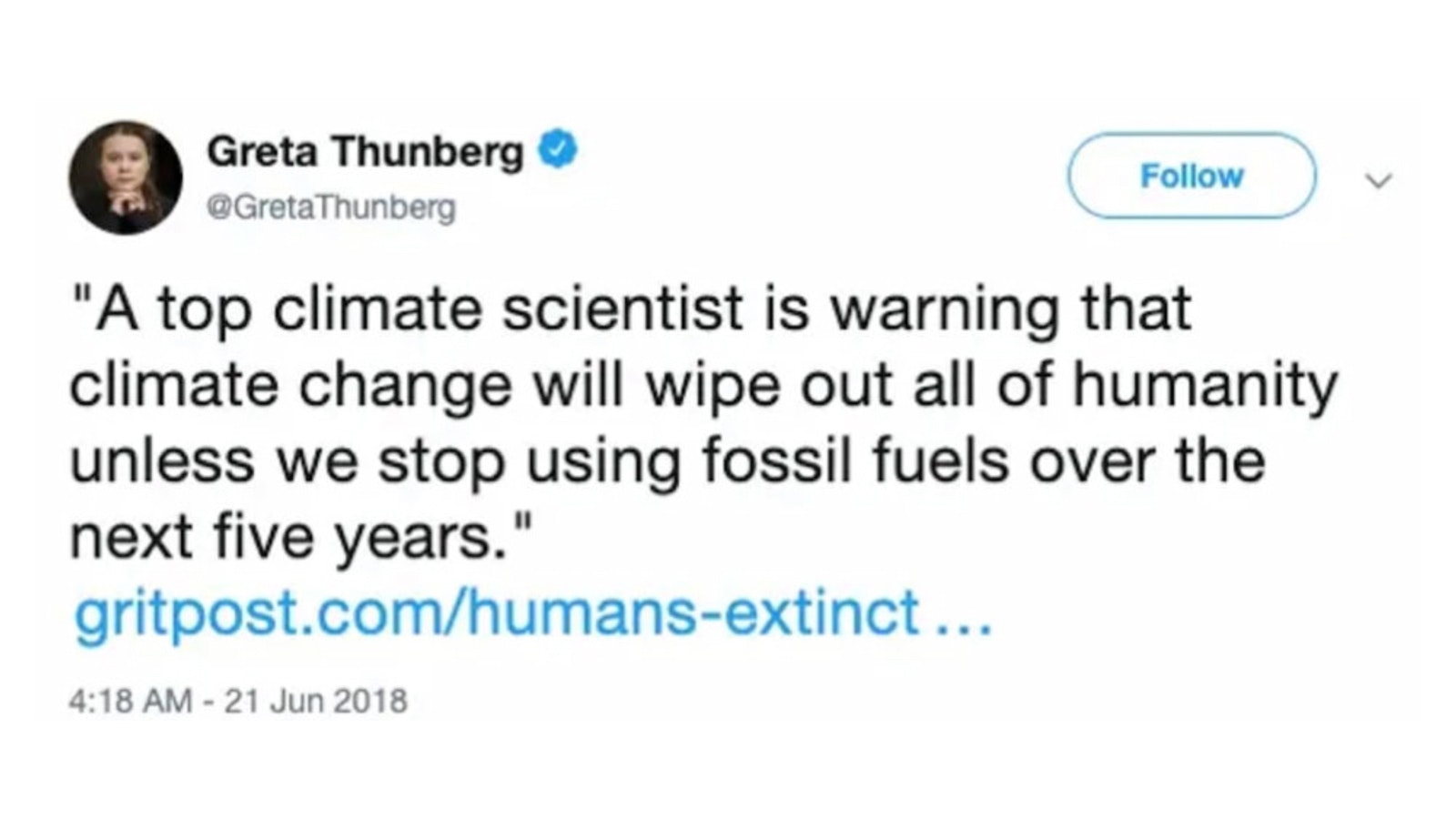The width and height of the screenshot is (1456, 819).
Task: Click the phrase "wipe out all of humanity"
Action: click(992, 385)
